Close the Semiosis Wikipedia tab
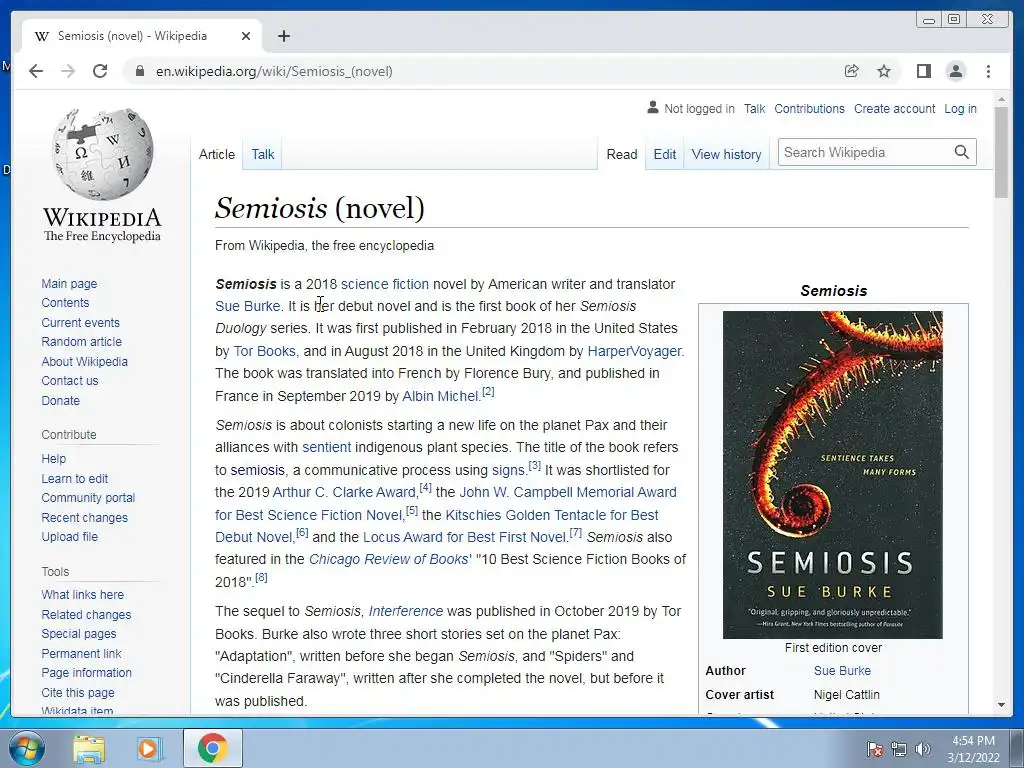This screenshot has height=768, width=1024. click(246, 36)
